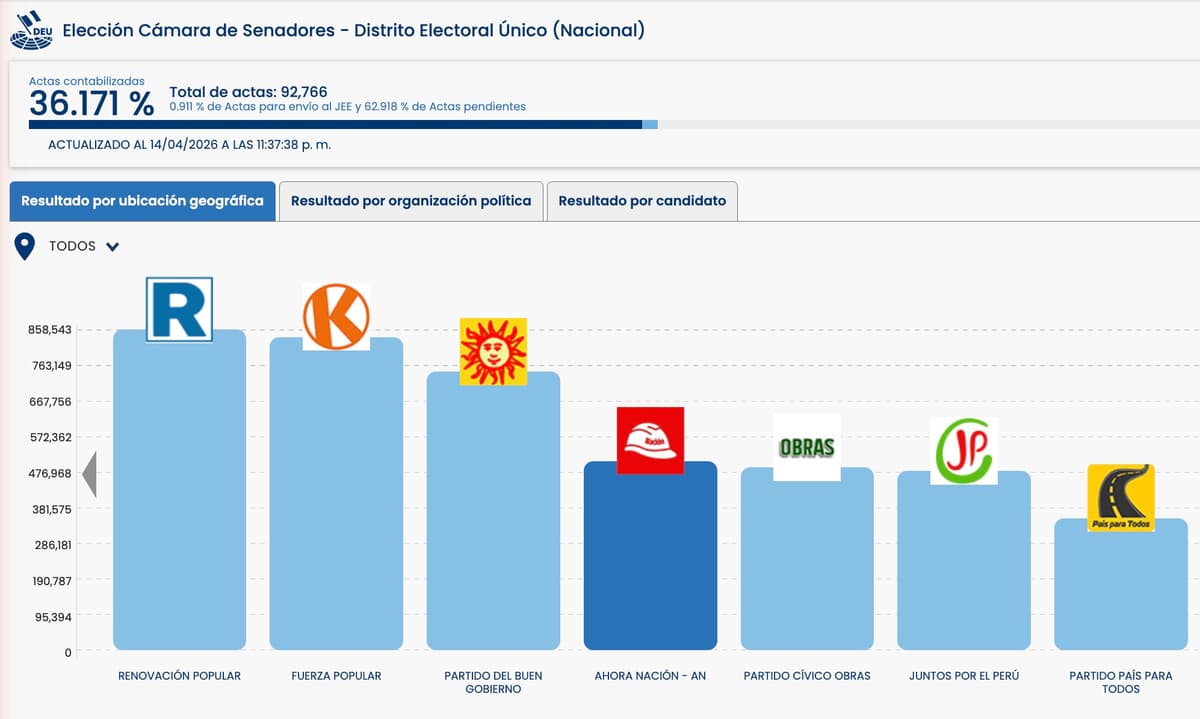Click the Partido del Buen Gobierno sun logo

pos(493,351)
